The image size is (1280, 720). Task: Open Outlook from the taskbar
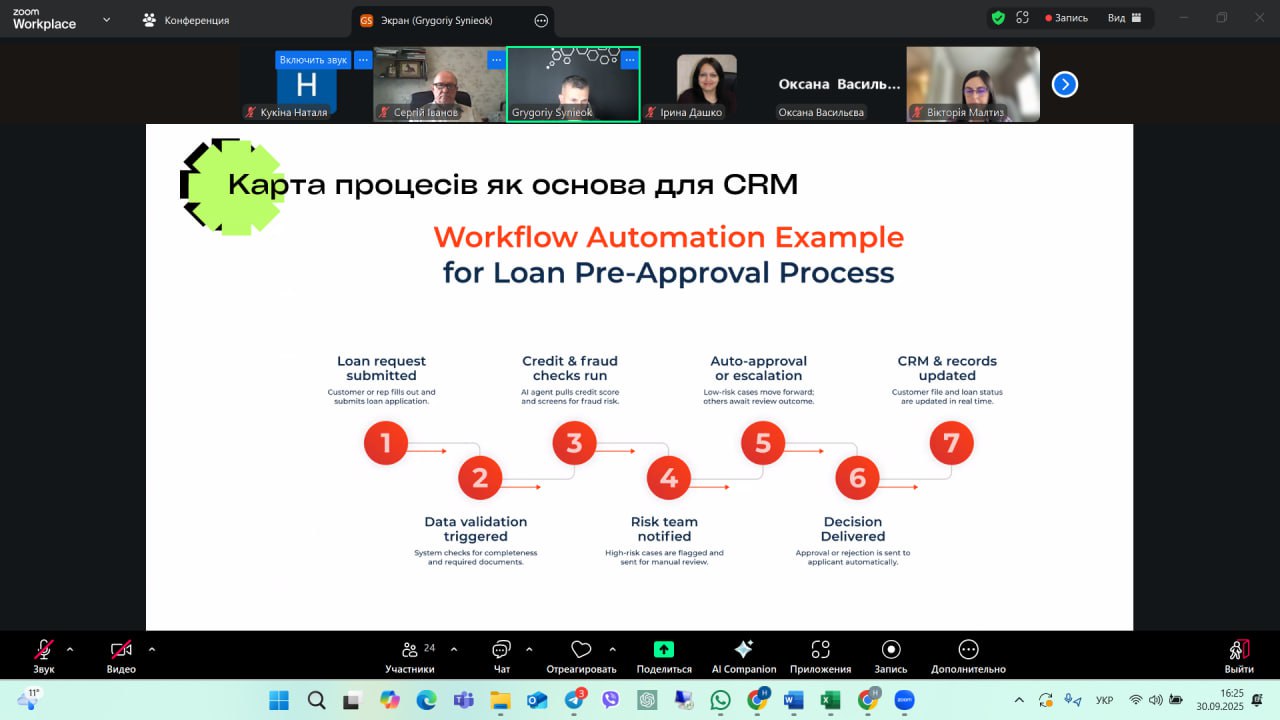pyautogui.click(x=537, y=700)
